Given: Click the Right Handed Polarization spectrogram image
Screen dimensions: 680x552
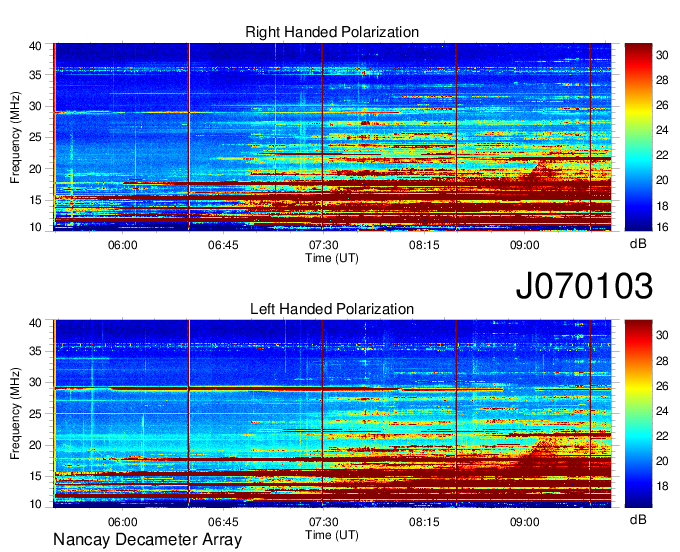Looking at the screenshot, I should [332, 137].
